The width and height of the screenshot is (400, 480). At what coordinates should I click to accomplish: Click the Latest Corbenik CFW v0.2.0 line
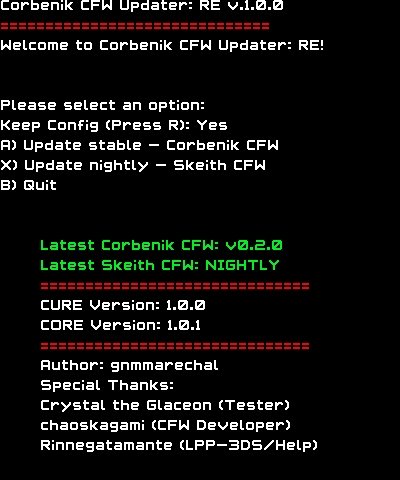pyautogui.click(x=161, y=246)
